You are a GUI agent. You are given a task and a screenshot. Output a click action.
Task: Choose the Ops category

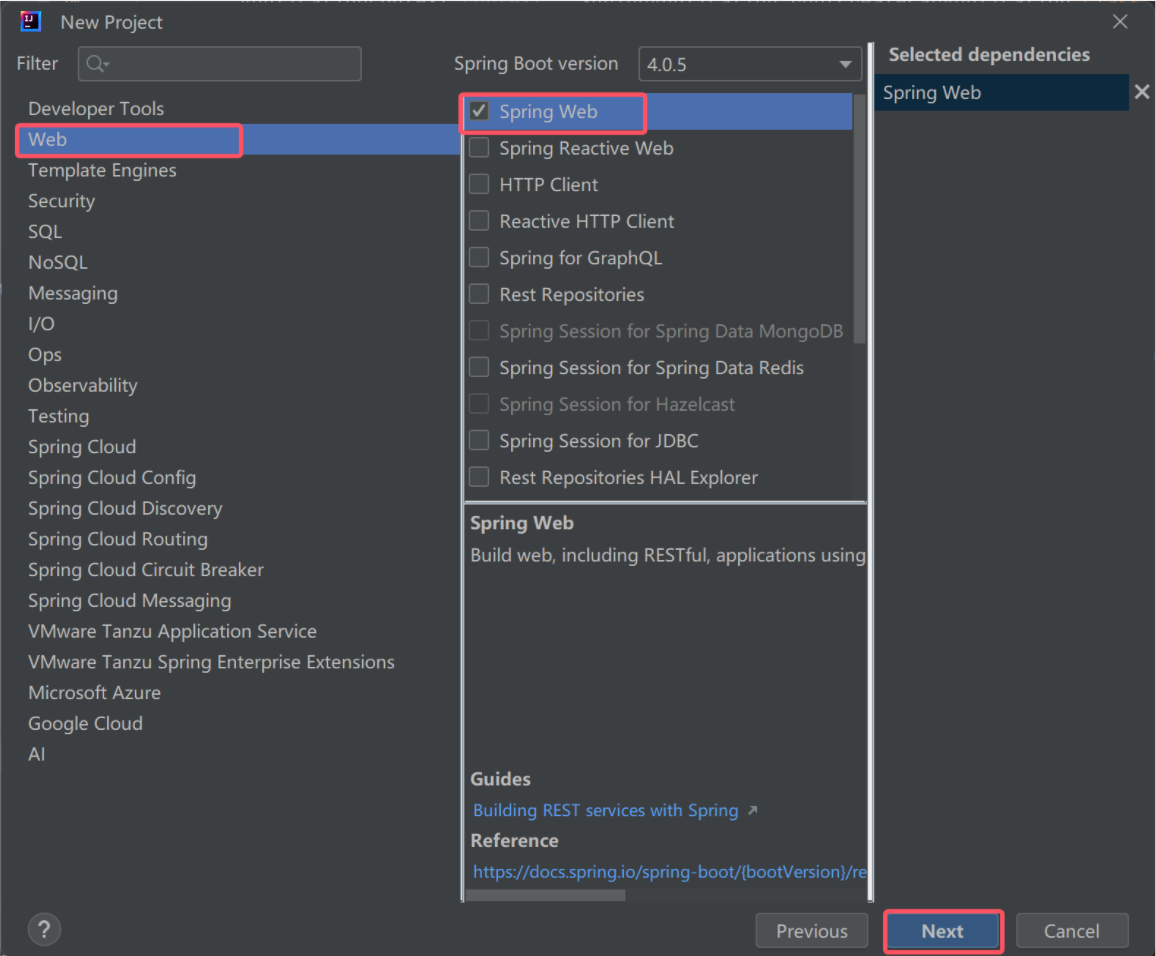(44, 355)
